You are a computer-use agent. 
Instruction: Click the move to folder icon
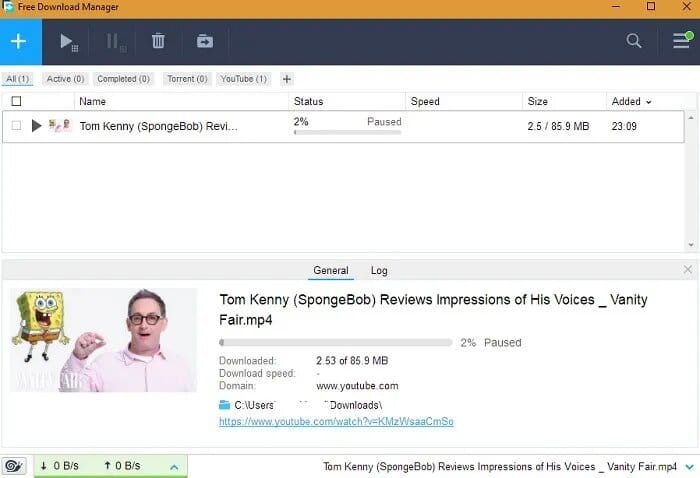click(204, 41)
